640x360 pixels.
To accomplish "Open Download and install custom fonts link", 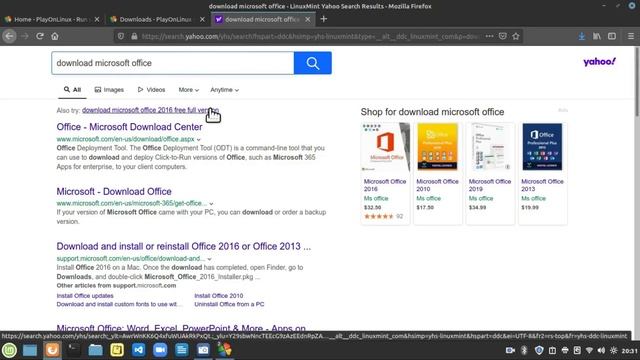I will click(x=119, y=304).
